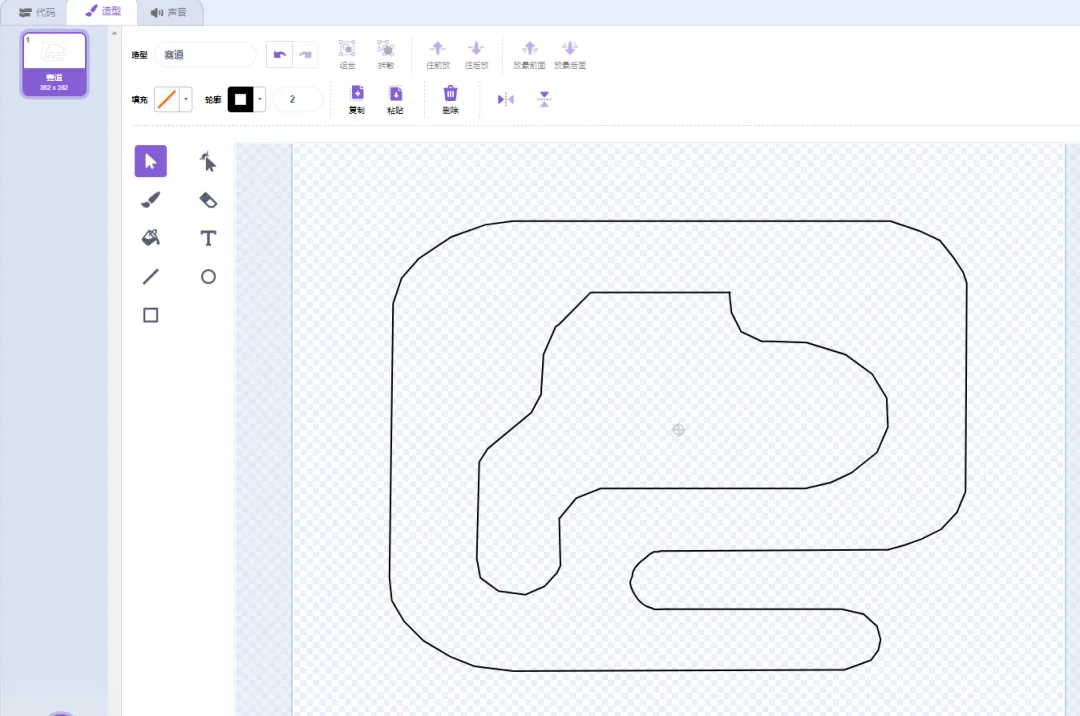1080x716 pixels.
Task: Select the Circle tool
Action: 208,277
